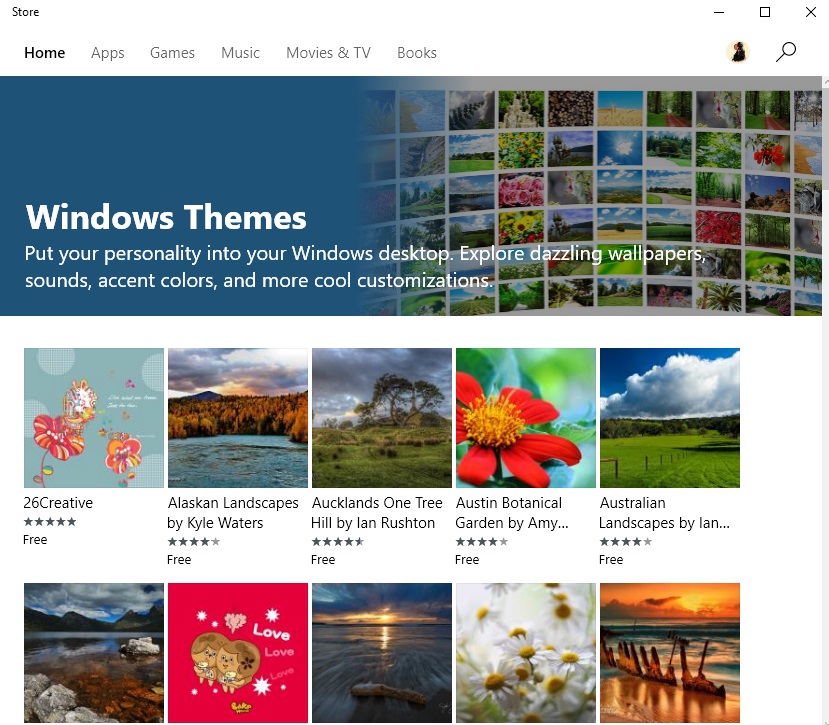The image size is (829, 725).
Task: Maximize the Store window
Action: pyautogui.click(x=764, y=12)
